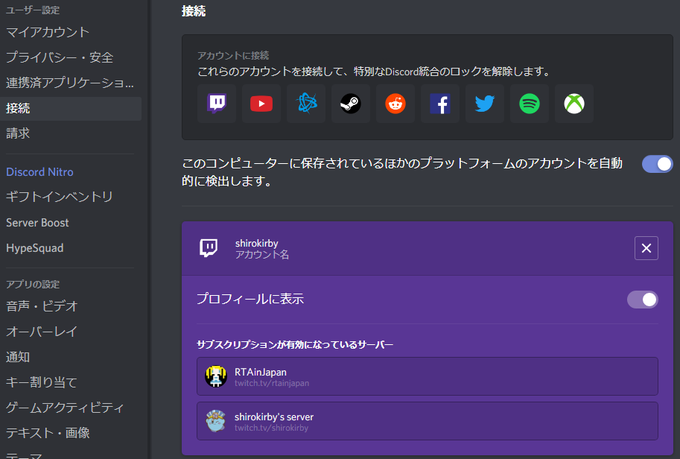
Task: Connect a YouTube account
Action: pos(261,104)
